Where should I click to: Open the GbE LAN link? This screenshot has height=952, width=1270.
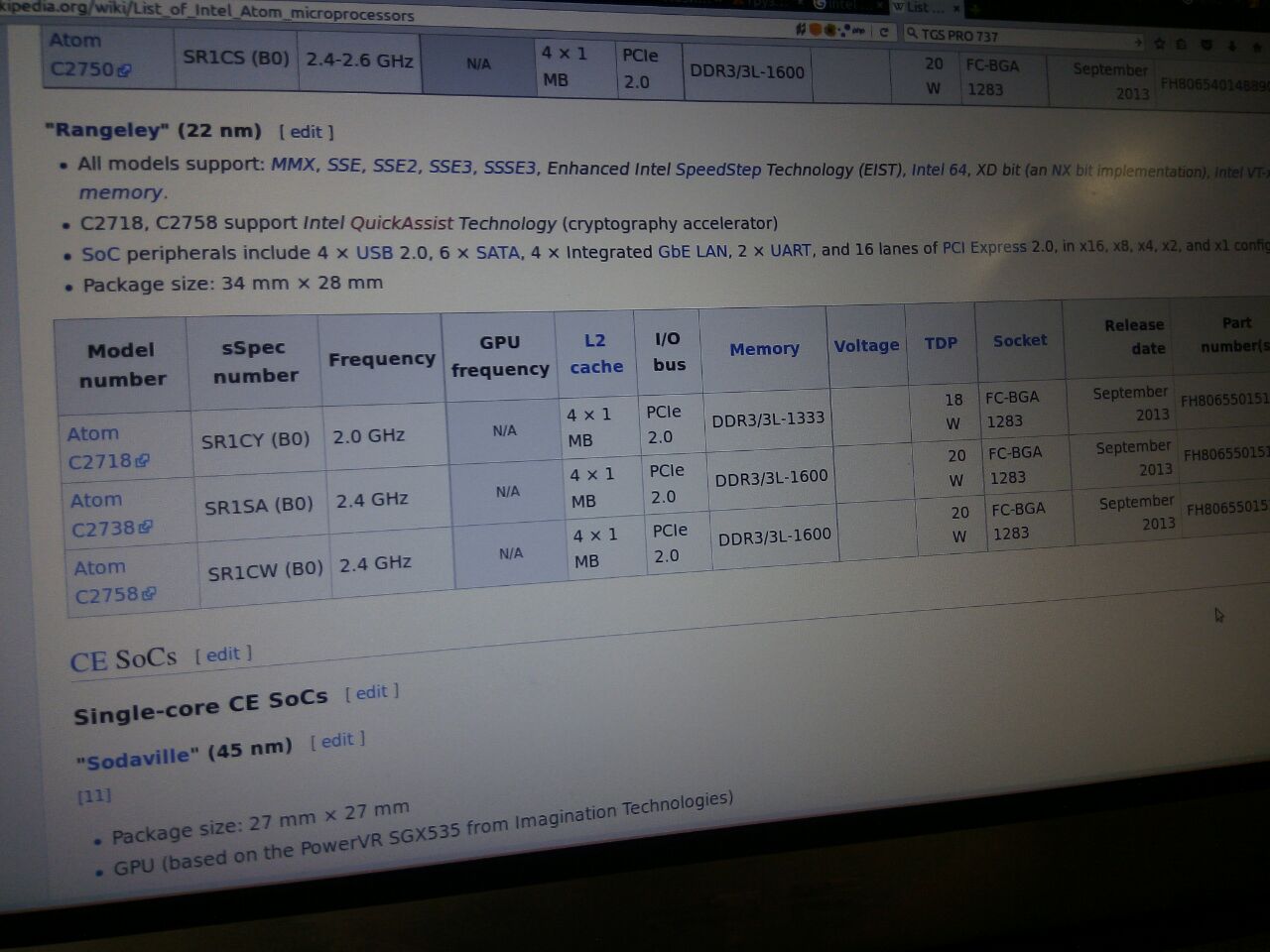(x=693, y=251)
